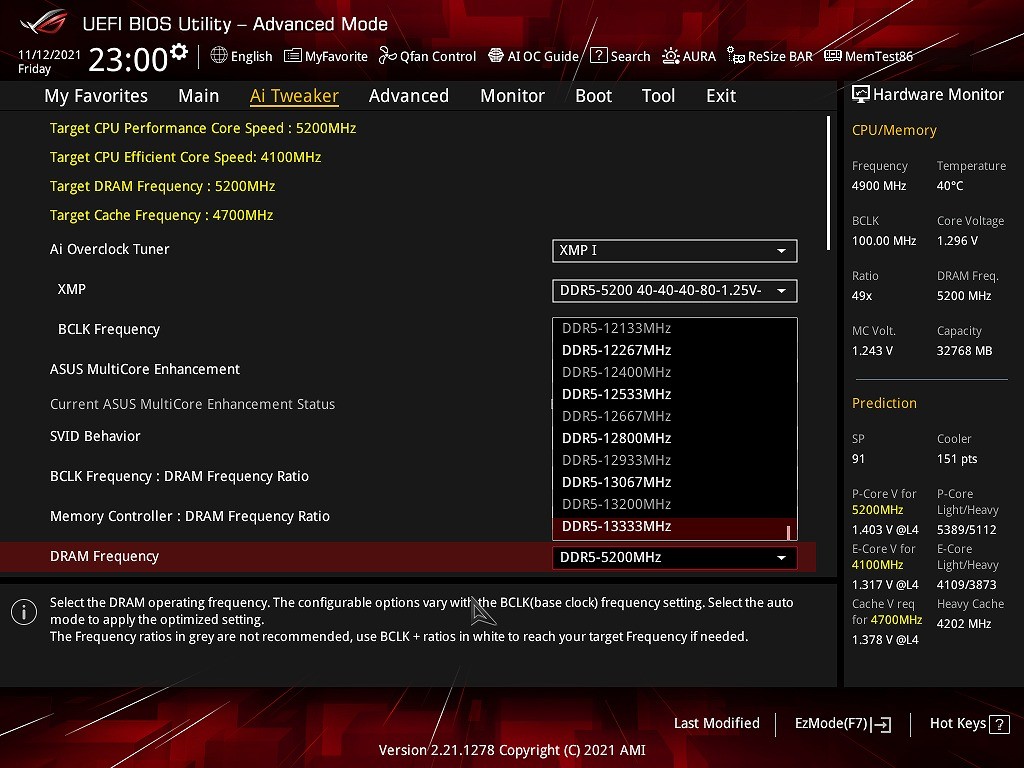Choose the highlighted DDR5-13333MHz option
Viewport: 1024px width, 768px height.
tap(616, 527)
